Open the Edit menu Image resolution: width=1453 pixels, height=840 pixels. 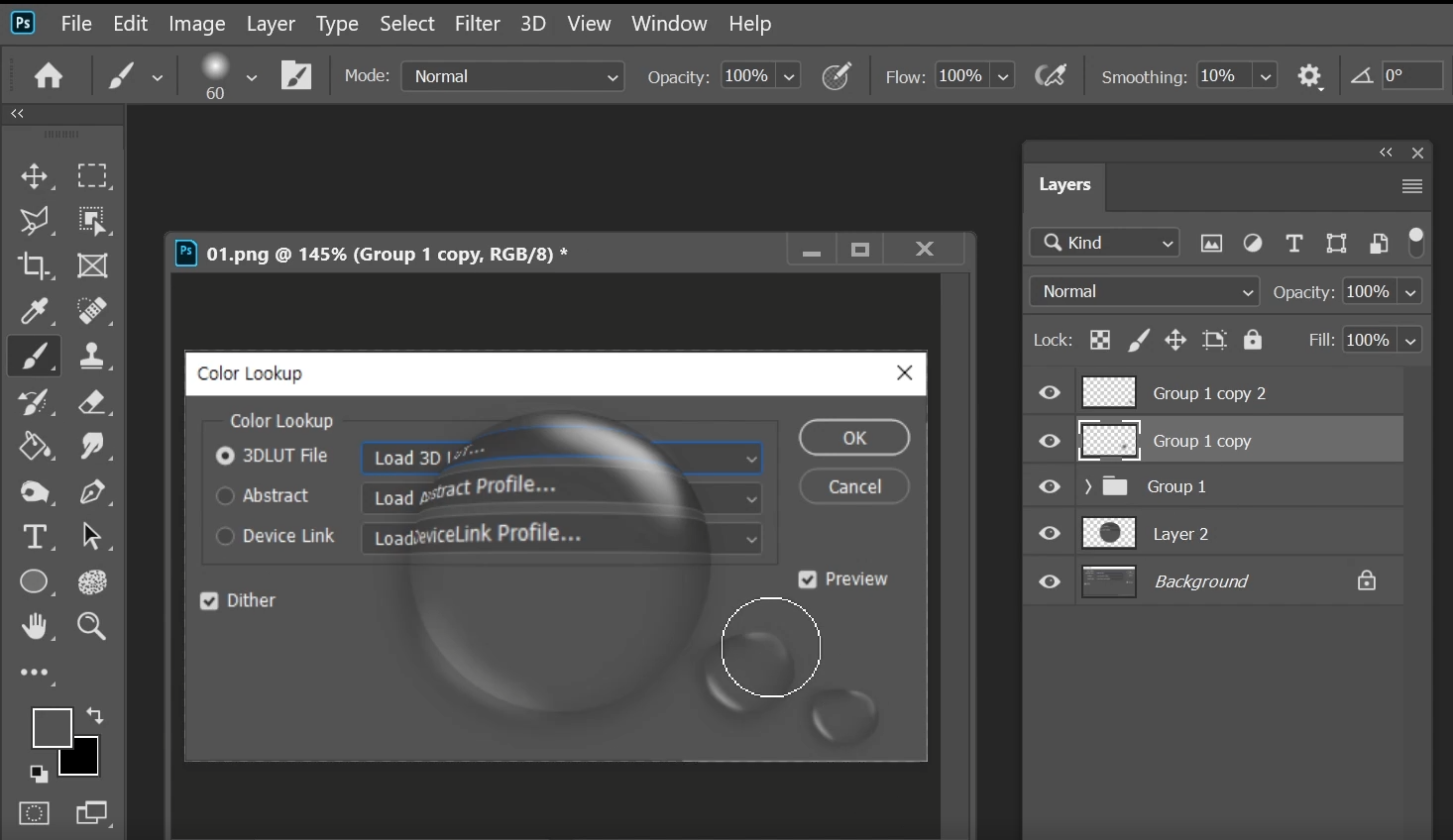130,24
